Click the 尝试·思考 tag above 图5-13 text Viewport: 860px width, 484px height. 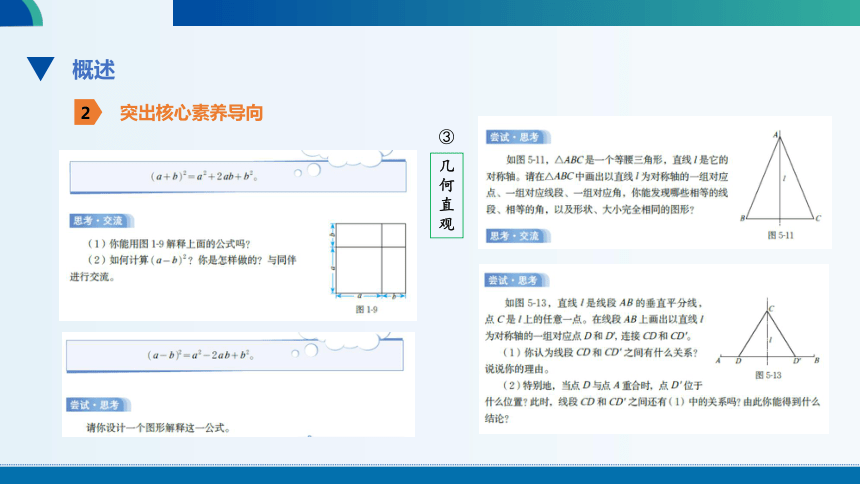pyautogui.click(x=517, y=280)
